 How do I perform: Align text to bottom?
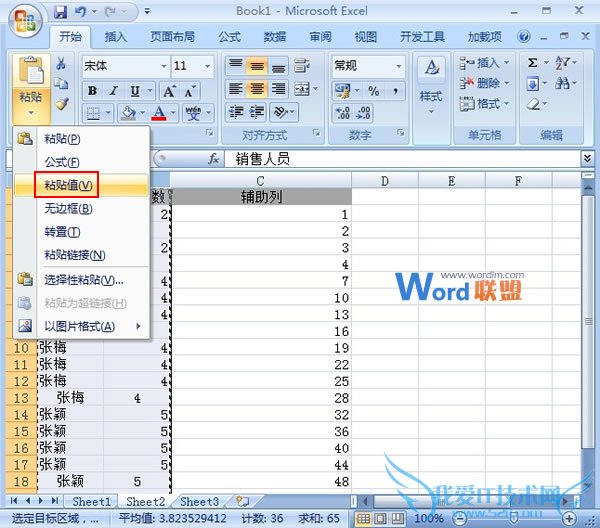pos(278,66)
